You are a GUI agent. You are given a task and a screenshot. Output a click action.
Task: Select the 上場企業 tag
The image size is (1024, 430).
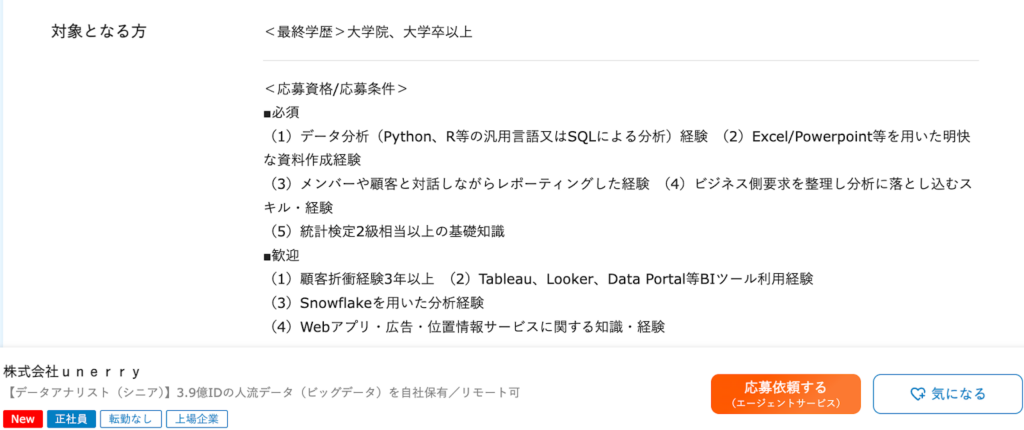[198, 419]
